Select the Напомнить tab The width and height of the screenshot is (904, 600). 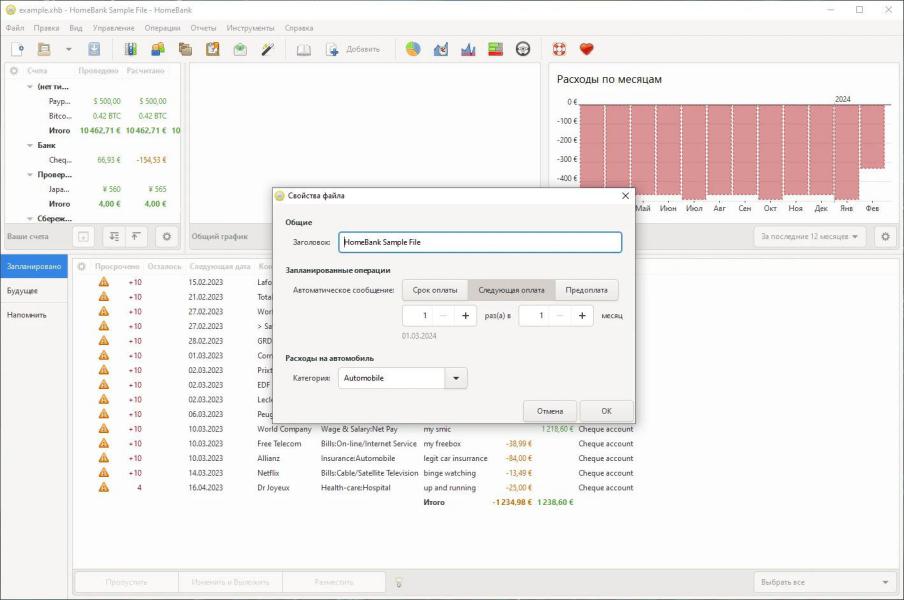click(x=34, y=315)
